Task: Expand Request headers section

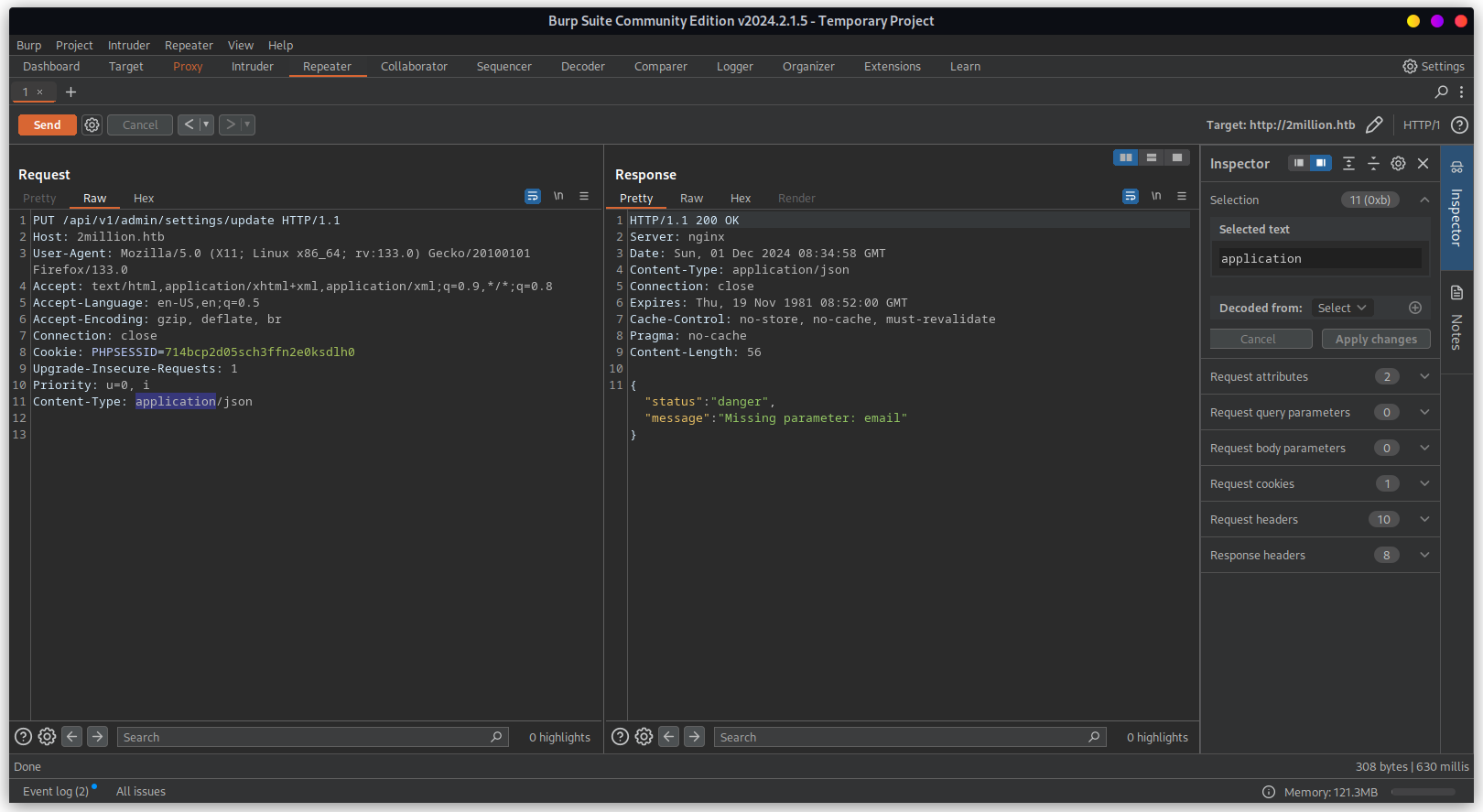Action: pyautogui.click(x=1424, y=519)
